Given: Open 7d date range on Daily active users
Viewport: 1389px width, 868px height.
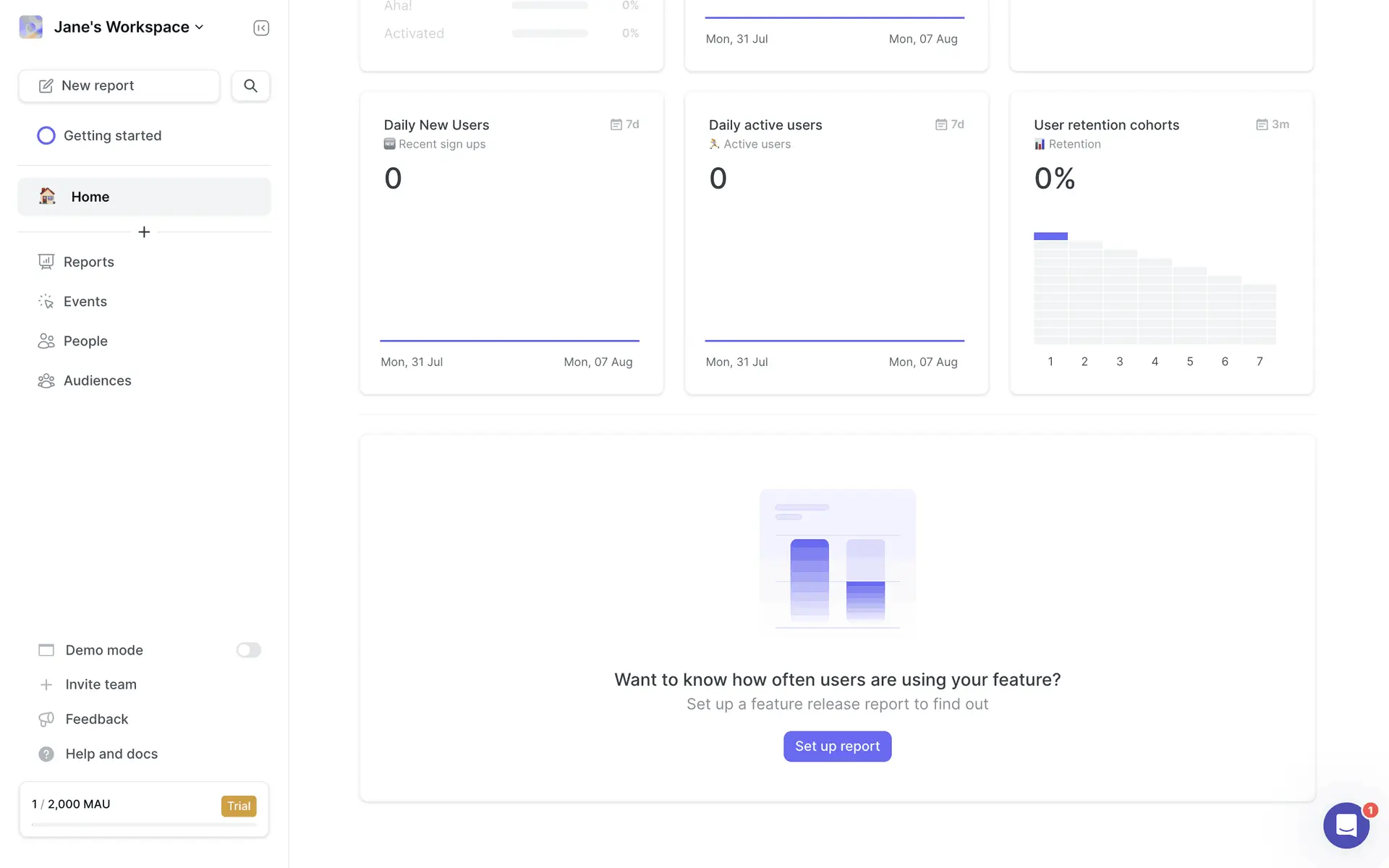Looking at the screenshot, I should click(x=950, y=124).
